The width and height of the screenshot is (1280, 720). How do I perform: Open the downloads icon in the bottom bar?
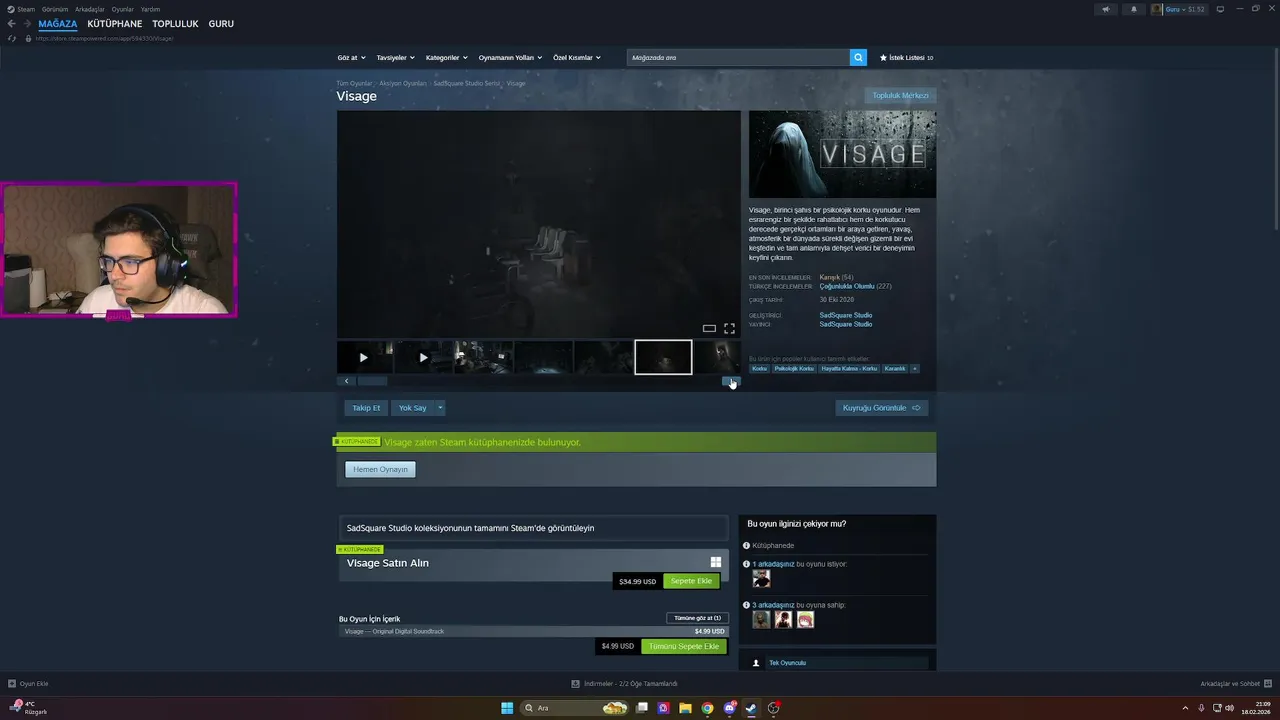tap(575, 684)
